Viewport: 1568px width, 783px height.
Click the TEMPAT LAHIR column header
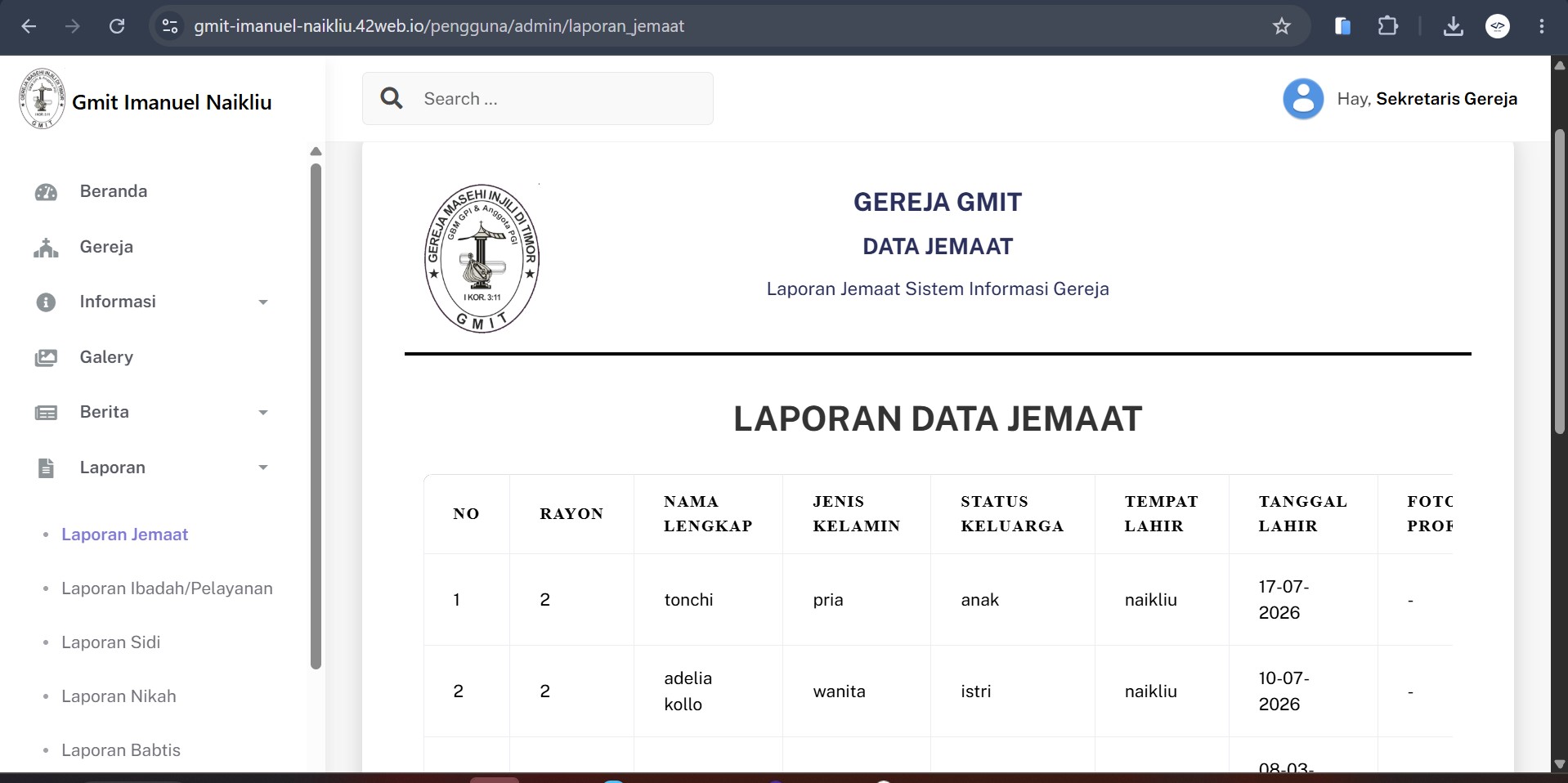pos(1161,514)
